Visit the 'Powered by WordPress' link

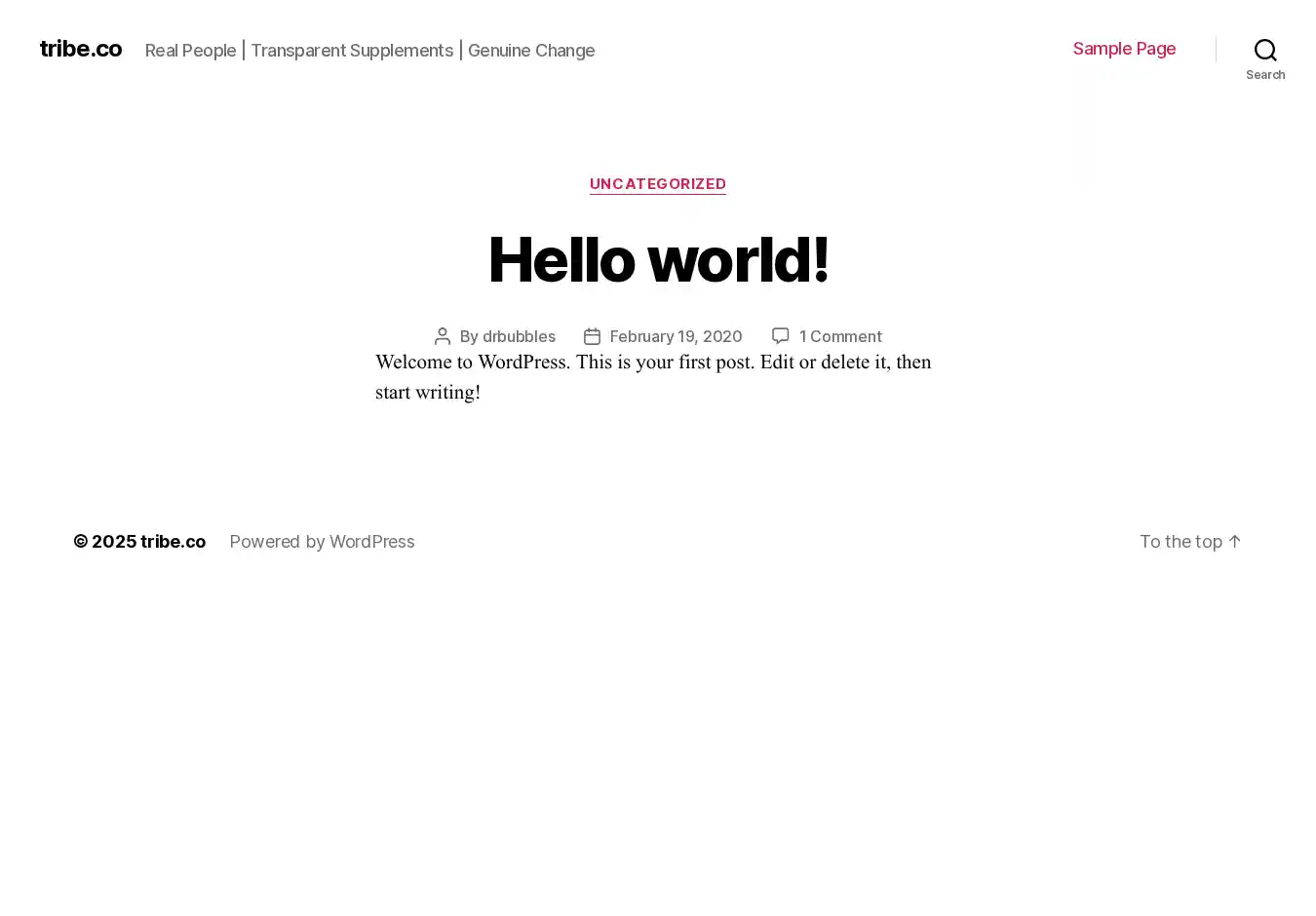point(322,542)
